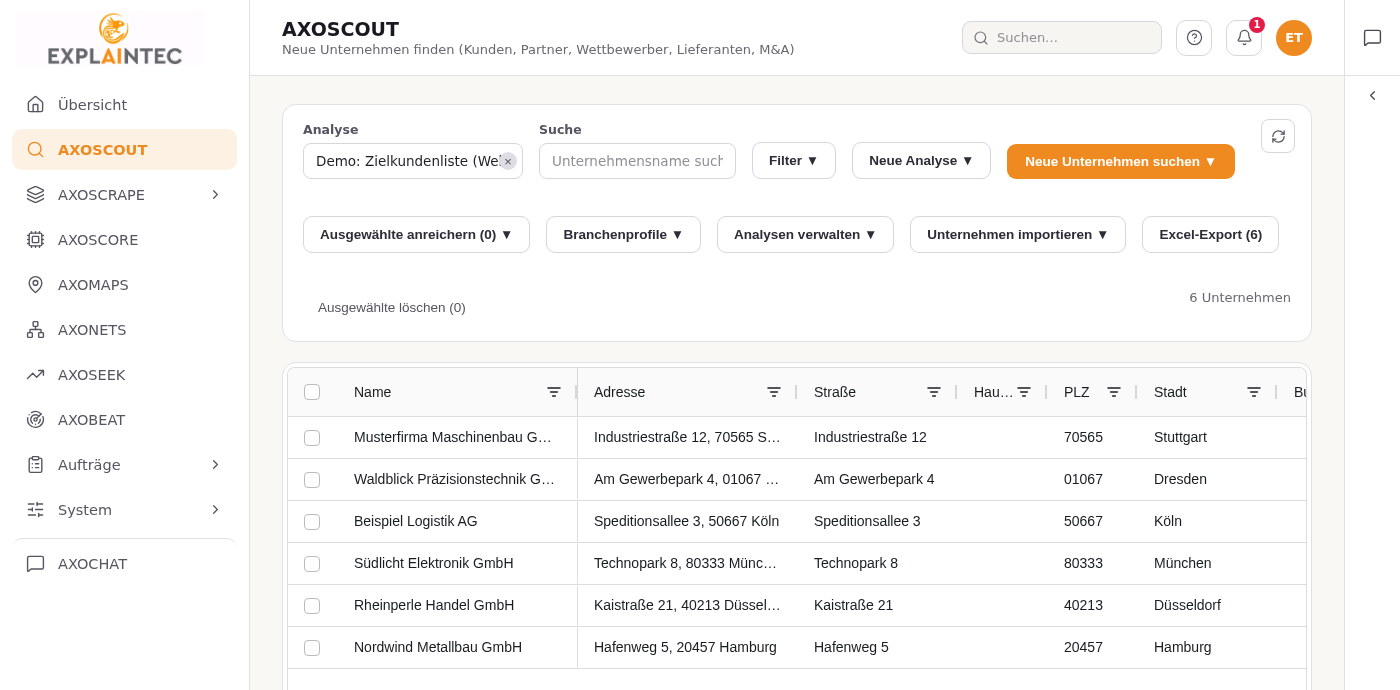Open the Analyse dropdown field
Screen dimensions: 1400x690
click(x=412, y=161)
